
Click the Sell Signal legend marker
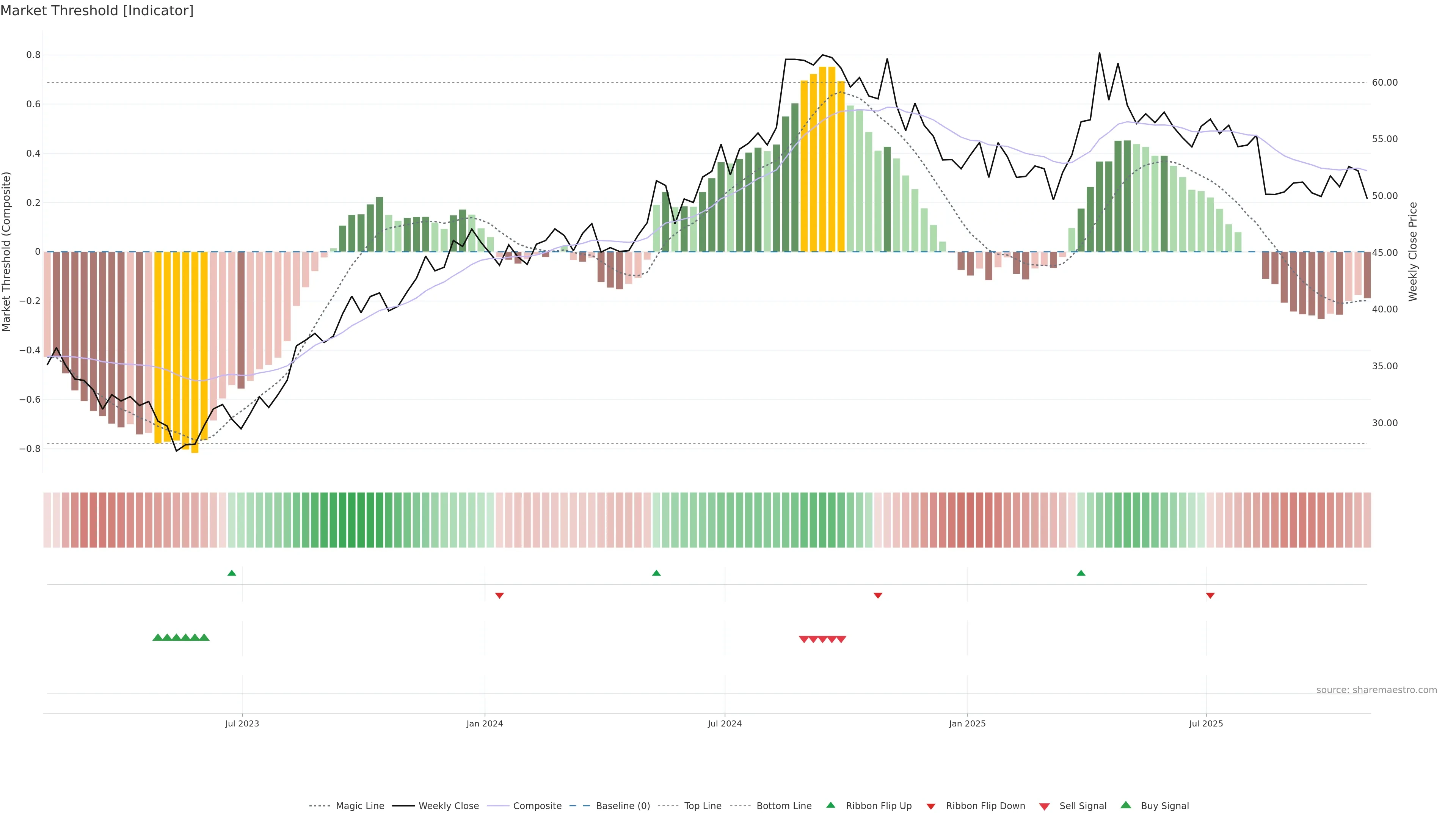click(x=1044, y=806)
